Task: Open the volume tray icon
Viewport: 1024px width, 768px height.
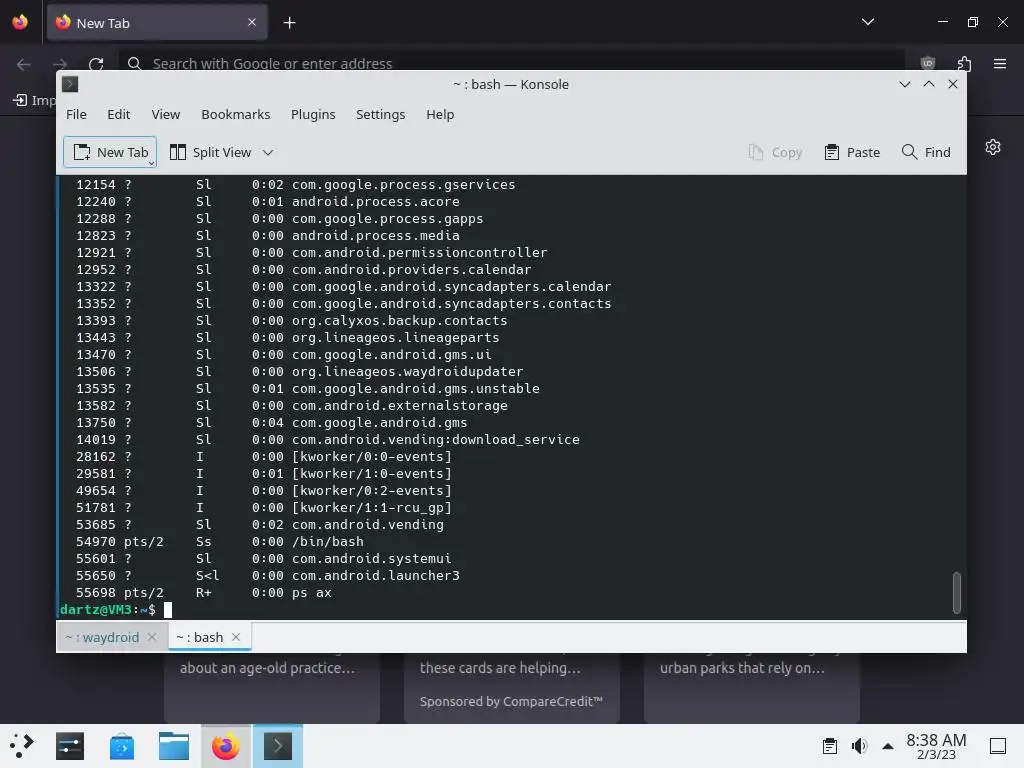Action: pos(859,746)
